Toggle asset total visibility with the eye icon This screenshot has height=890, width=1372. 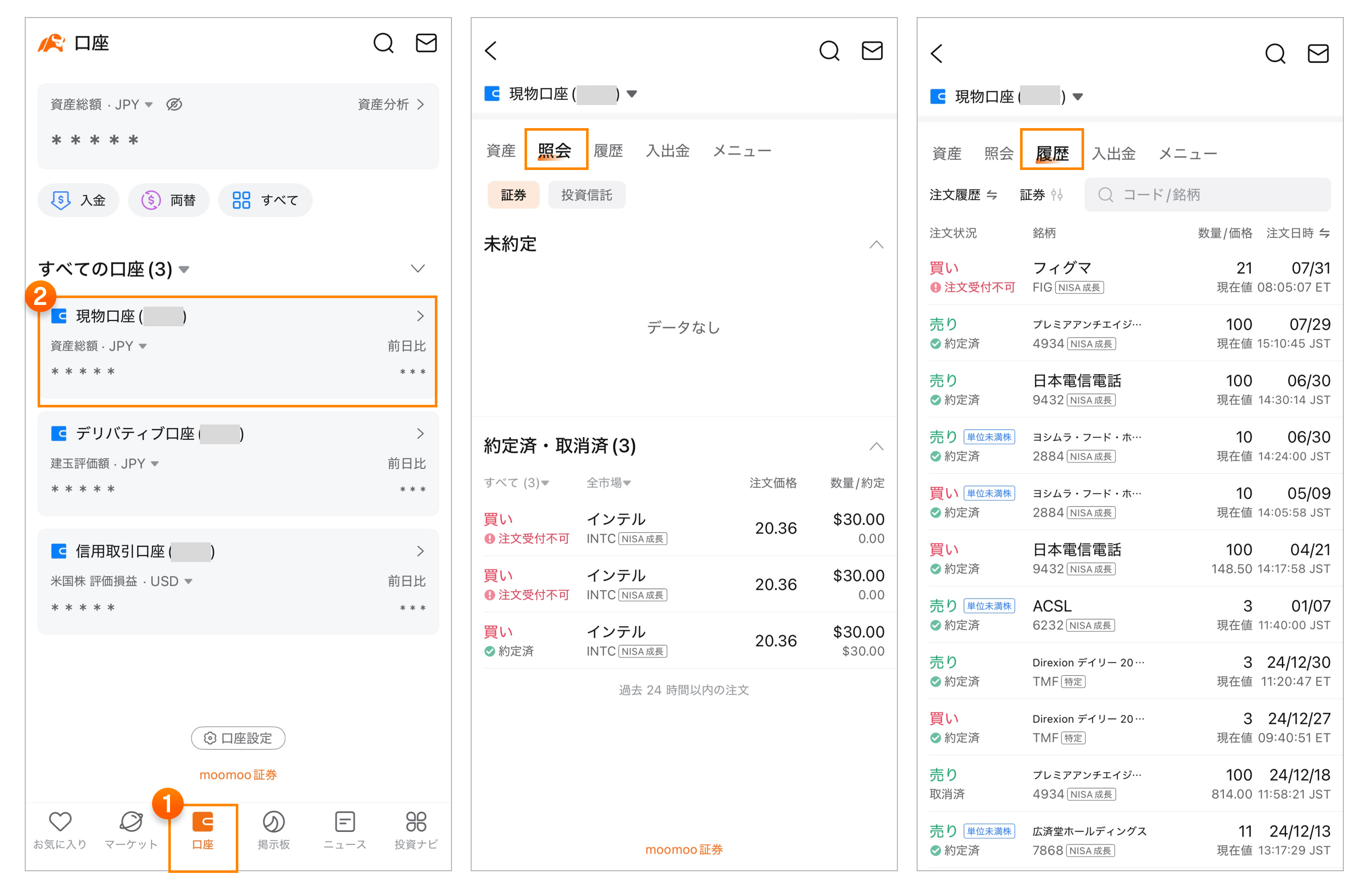(x=175, y=104)
